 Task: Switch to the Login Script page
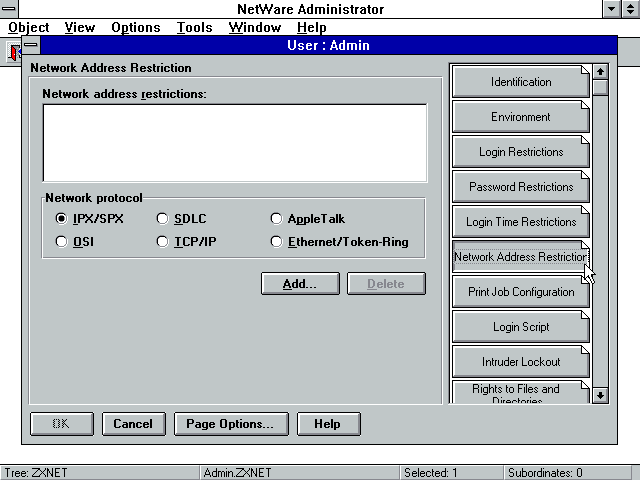pos(521,327)
